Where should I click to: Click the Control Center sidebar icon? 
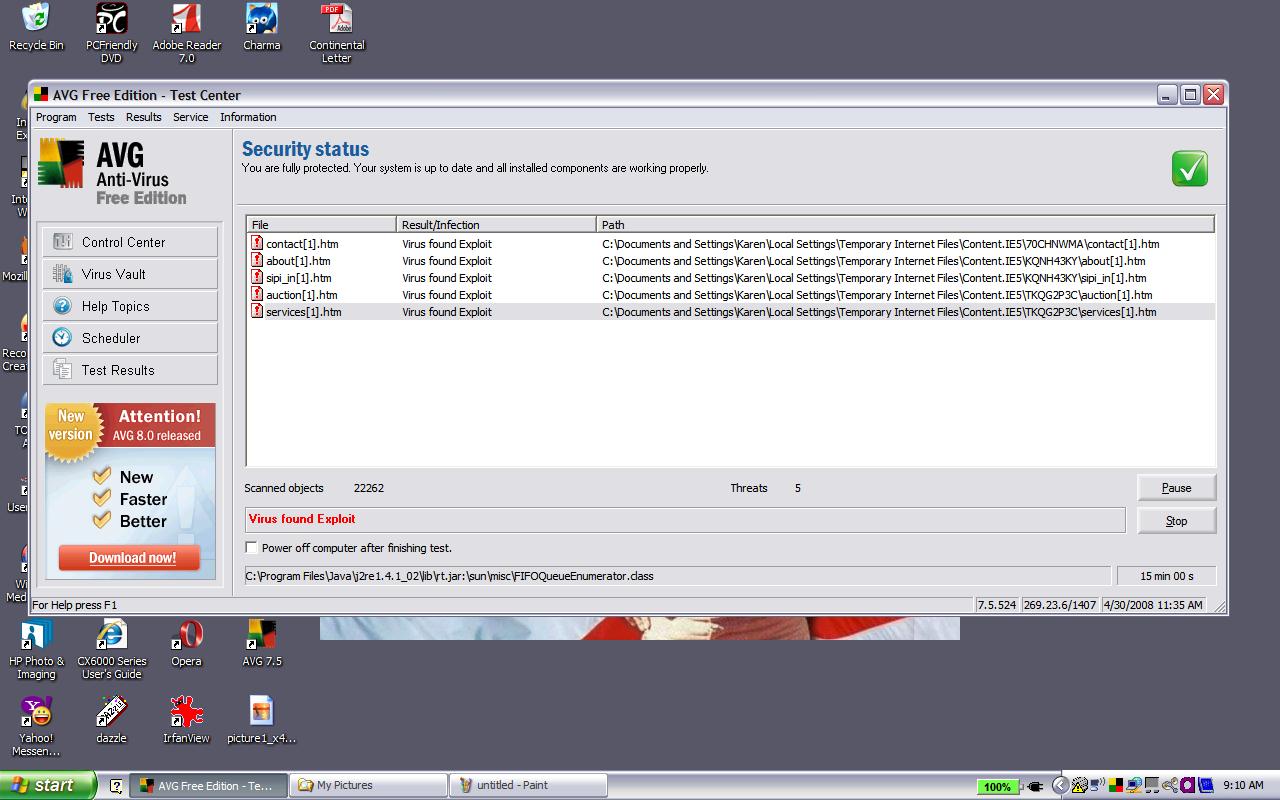click(62, 242)
